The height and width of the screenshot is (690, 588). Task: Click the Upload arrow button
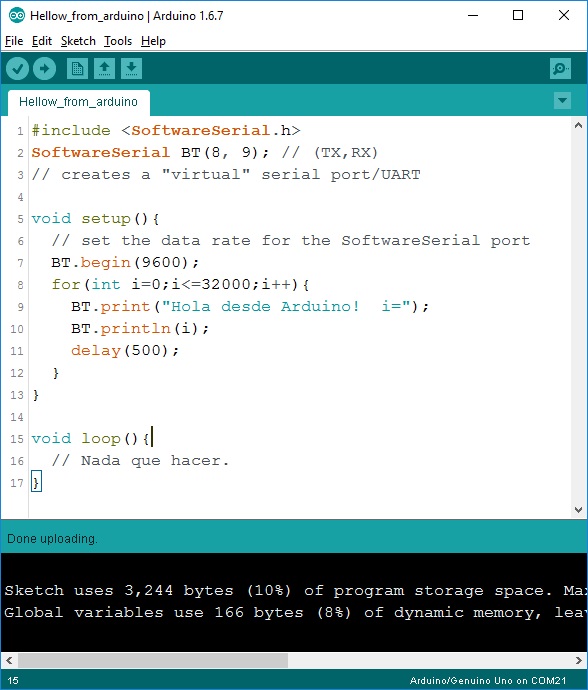(44, 69)
